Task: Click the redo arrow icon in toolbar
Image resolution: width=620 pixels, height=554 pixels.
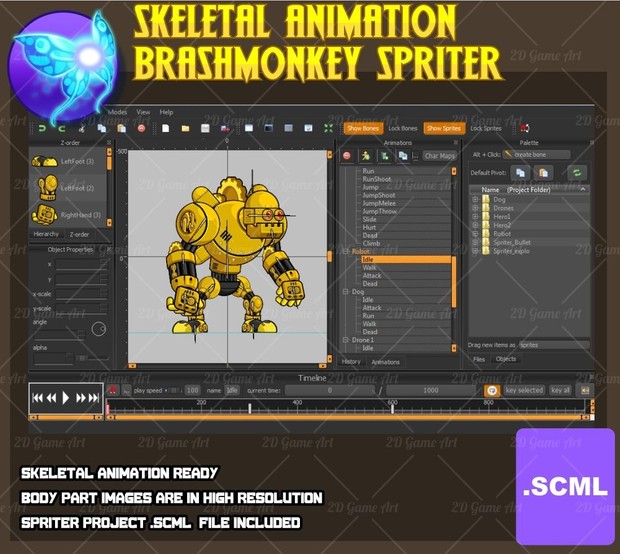Action: (x=62, y=129)
